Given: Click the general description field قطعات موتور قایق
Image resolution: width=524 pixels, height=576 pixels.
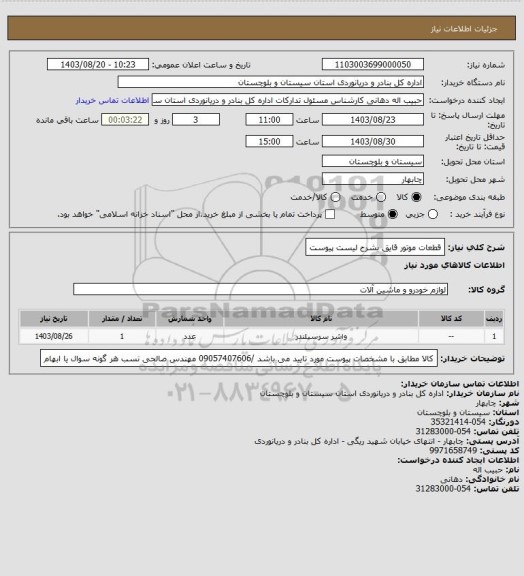Looking at the screenshot, I should pos(375,247).
